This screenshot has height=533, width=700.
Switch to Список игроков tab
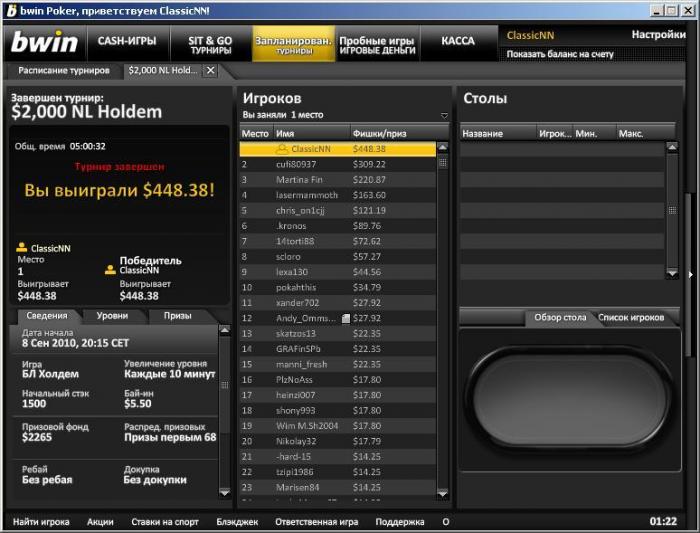click(x=631, y=317)
